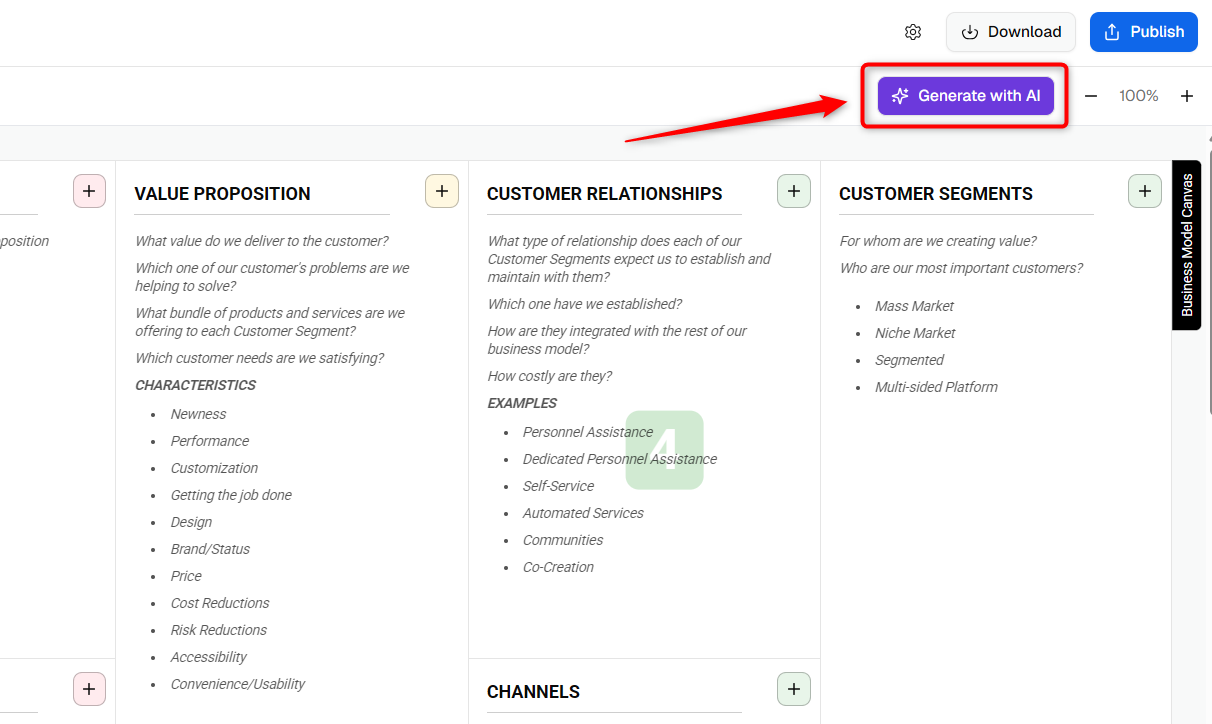
Task: Add item to Channels section
Action: [794, 689]
